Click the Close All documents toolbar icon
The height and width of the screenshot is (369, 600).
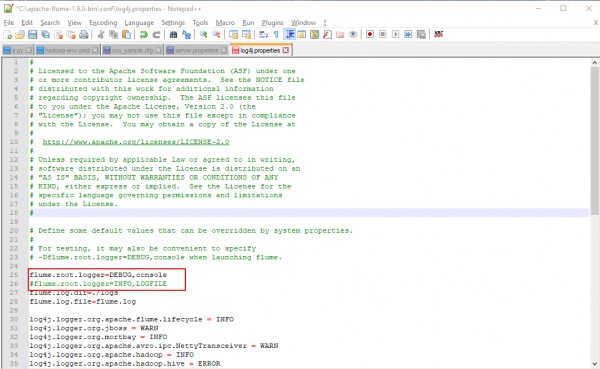click(71, 35)
